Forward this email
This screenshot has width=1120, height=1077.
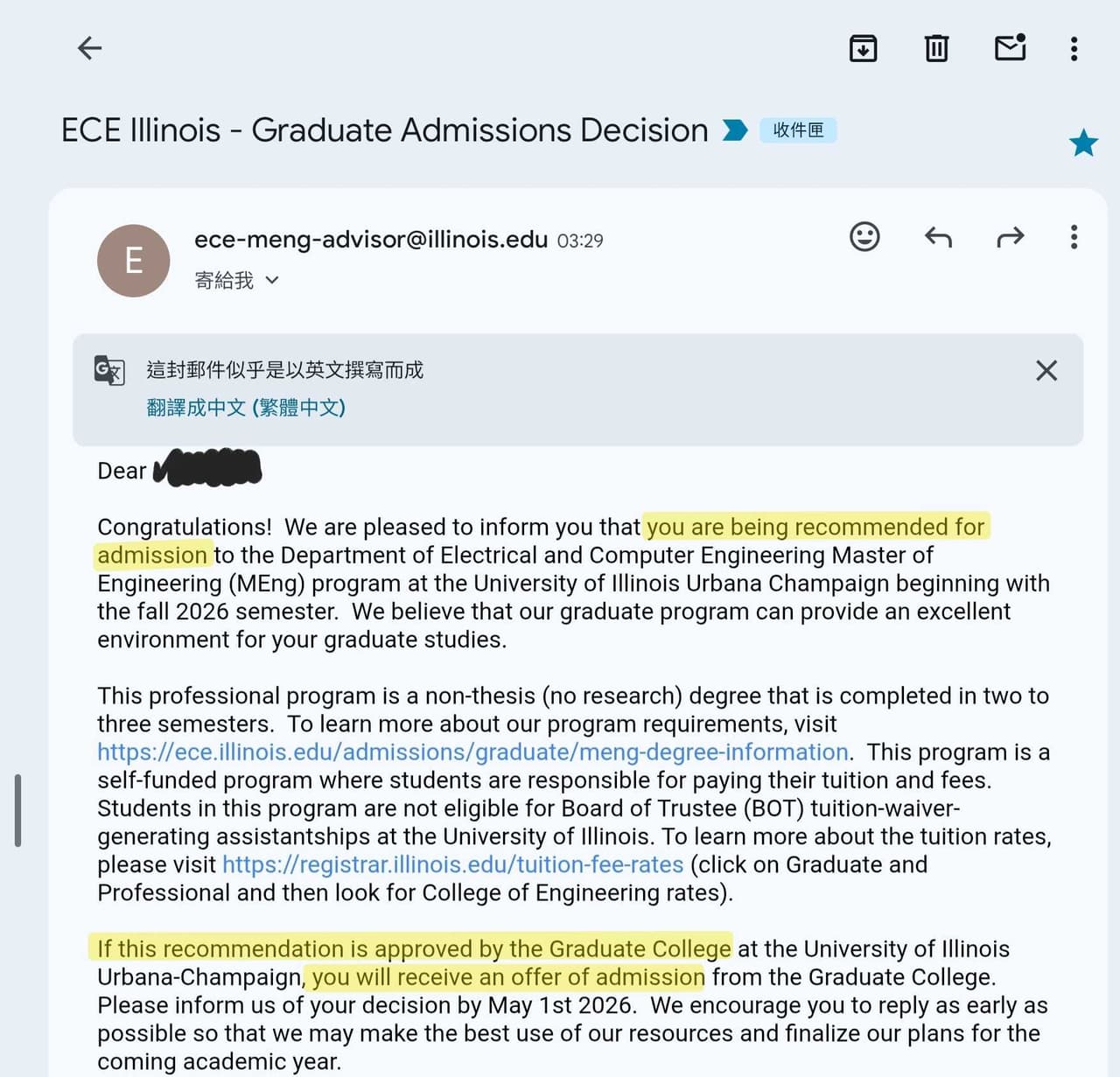(1010, 237)
